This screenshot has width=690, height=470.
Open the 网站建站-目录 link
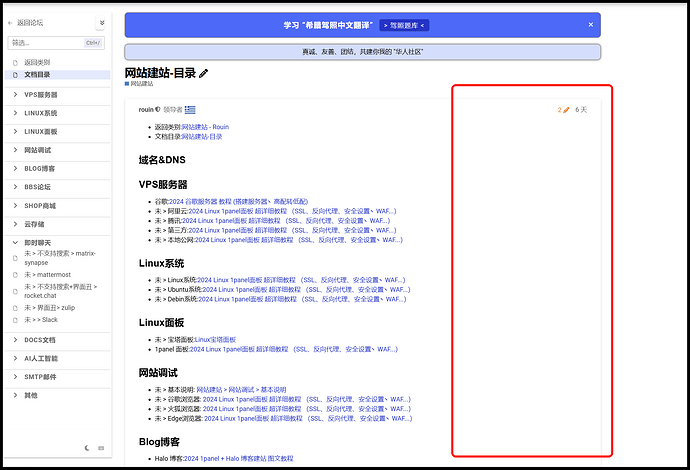202,136
